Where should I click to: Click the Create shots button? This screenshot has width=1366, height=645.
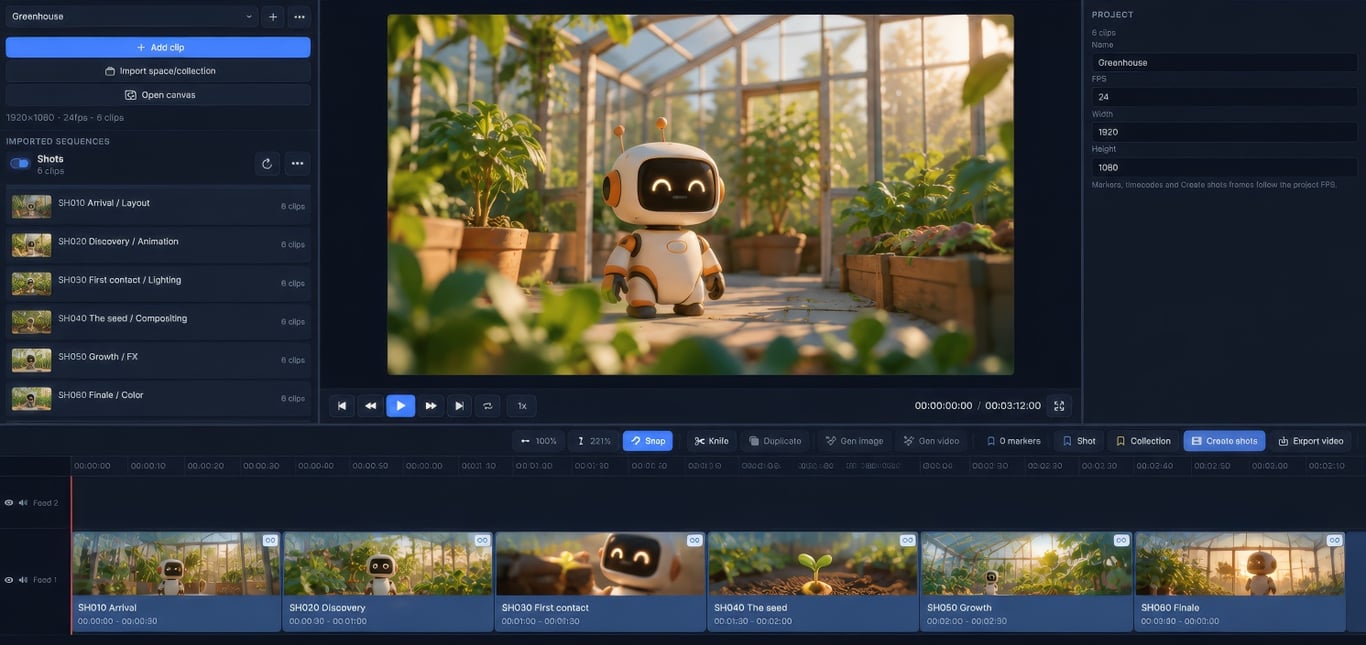coord(1224,441)
